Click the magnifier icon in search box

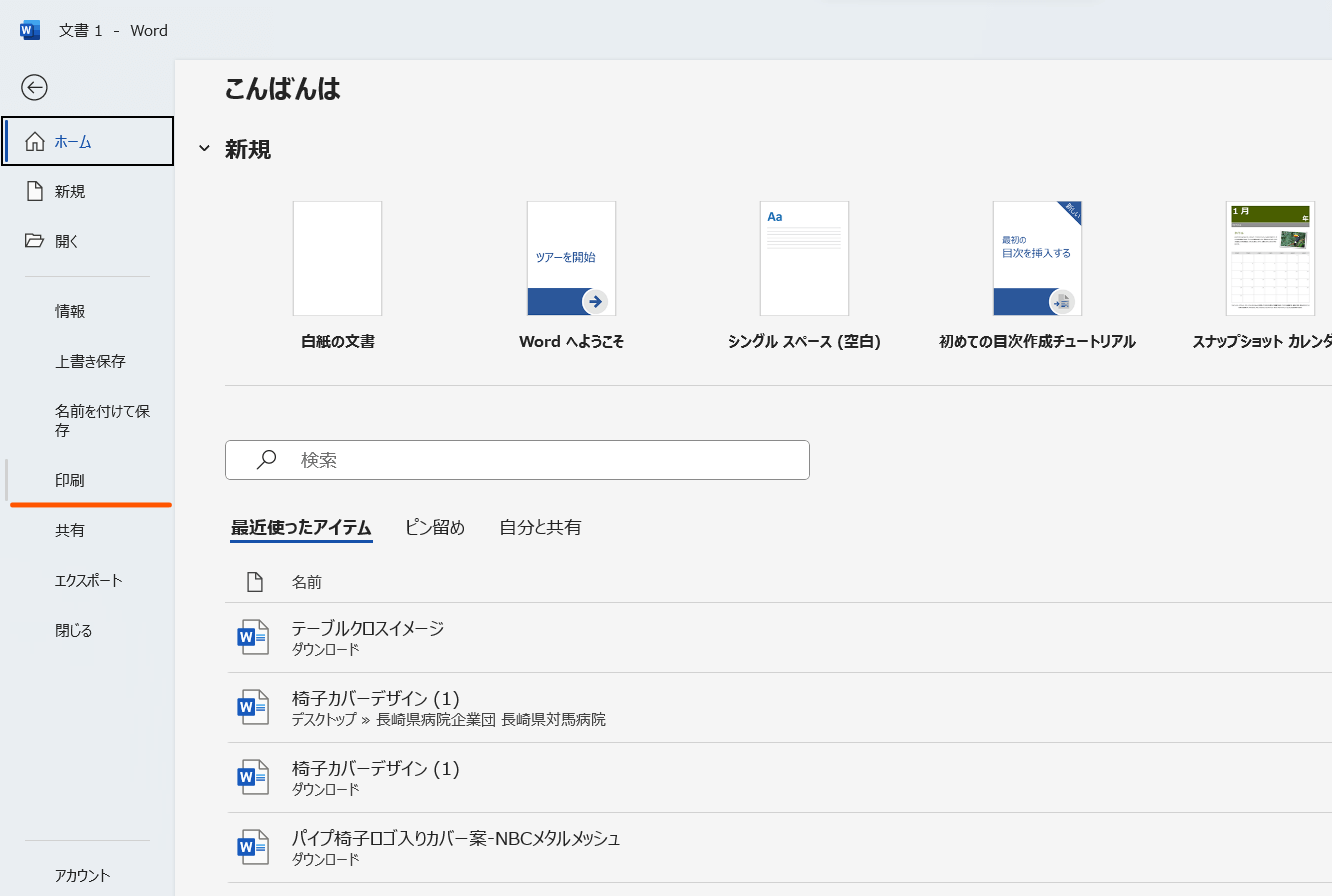point(266,460)
